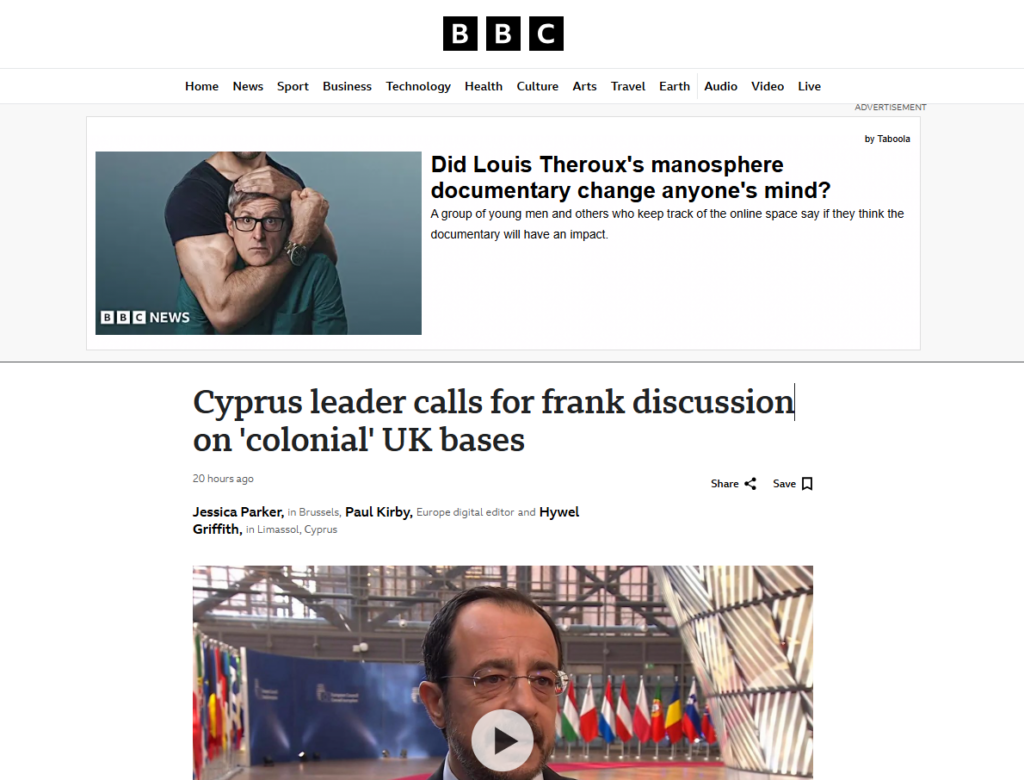1024x780 pixels.
Task: Open the Technology section
Action: 418,86
